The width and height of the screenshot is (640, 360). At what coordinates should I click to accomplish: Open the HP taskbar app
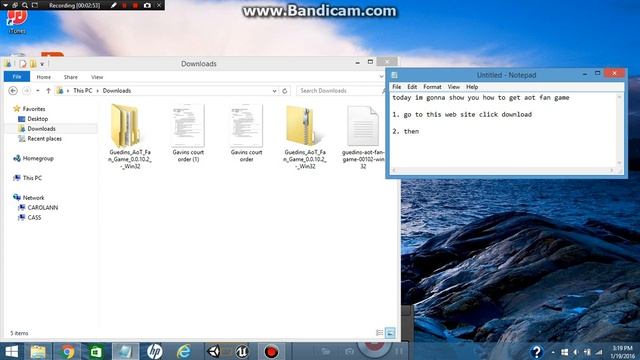click(154, 351)
